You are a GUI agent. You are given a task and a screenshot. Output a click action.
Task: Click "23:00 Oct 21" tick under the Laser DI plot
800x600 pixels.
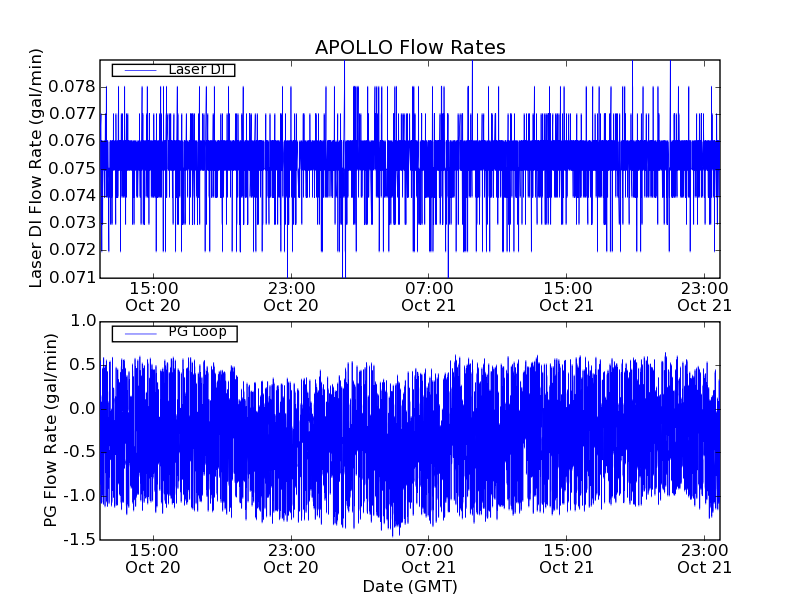click(705, 297)
